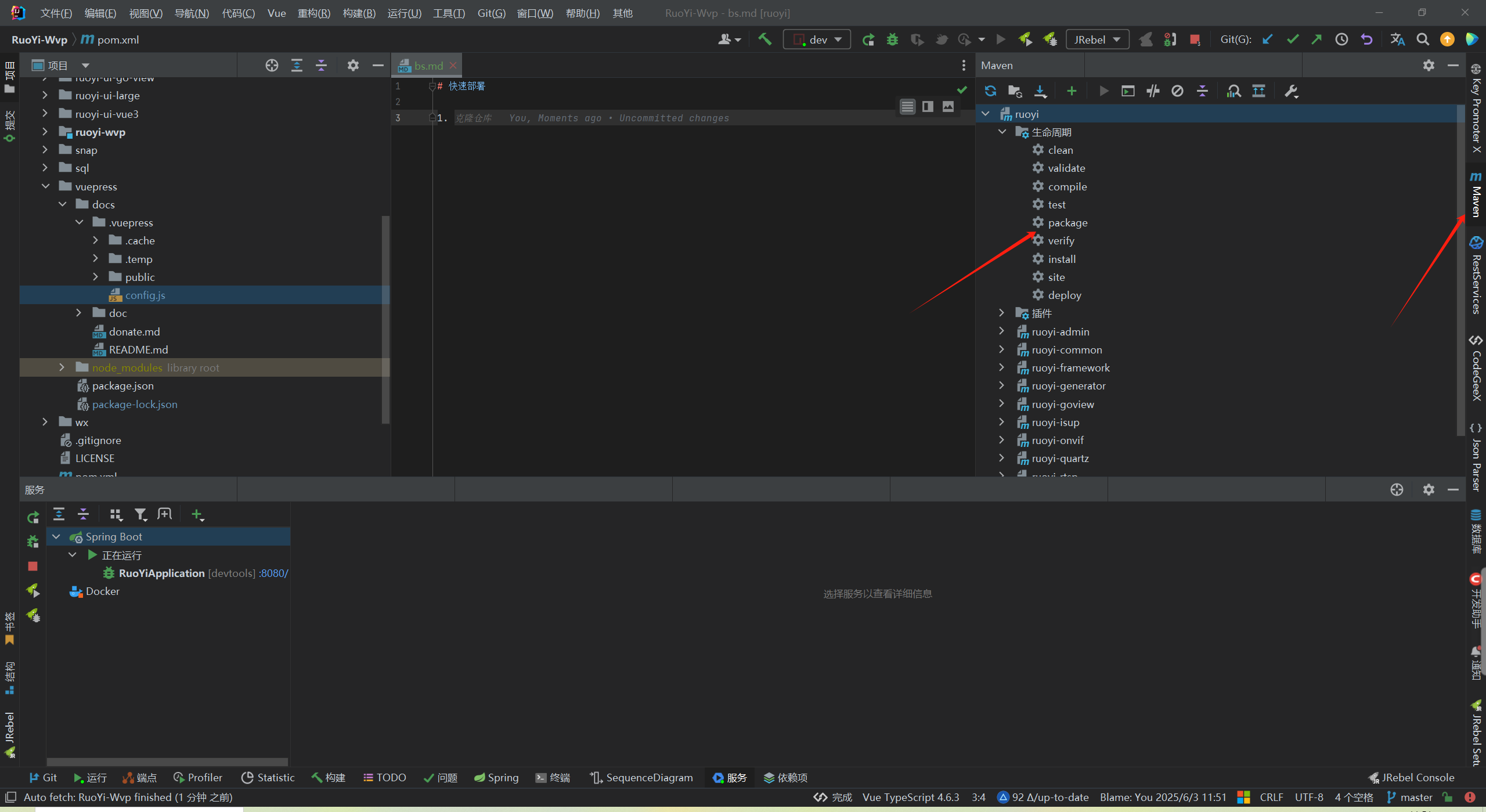Screen dimensions: 1486x812
Task: Click Add Service plus icon
Action: click(197, 514)
